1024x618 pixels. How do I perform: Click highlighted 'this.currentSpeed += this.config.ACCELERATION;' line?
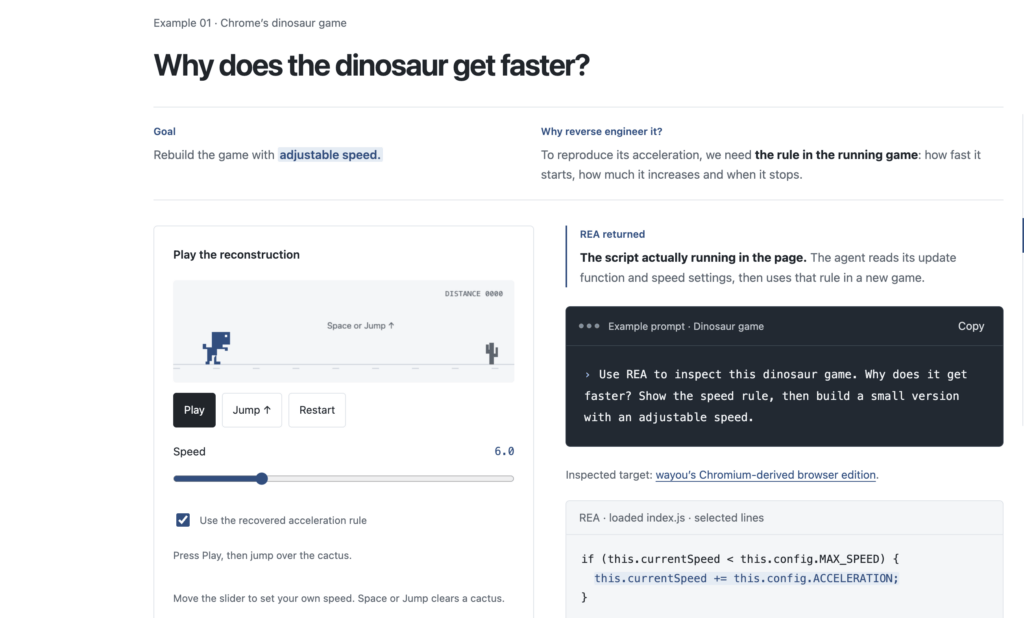click(x=746, y=578)
